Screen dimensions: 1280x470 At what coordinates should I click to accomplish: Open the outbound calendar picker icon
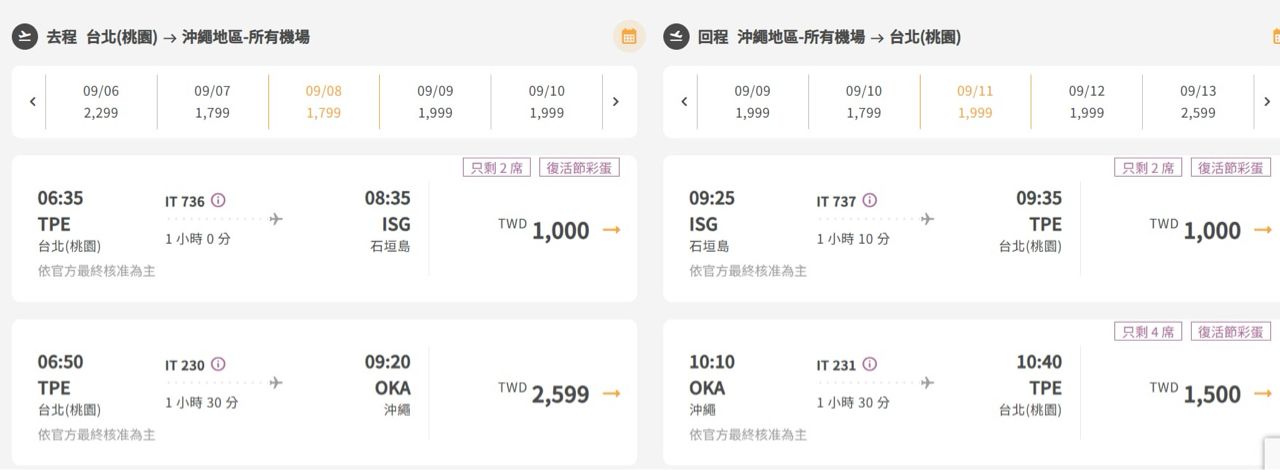pos(629,37)
